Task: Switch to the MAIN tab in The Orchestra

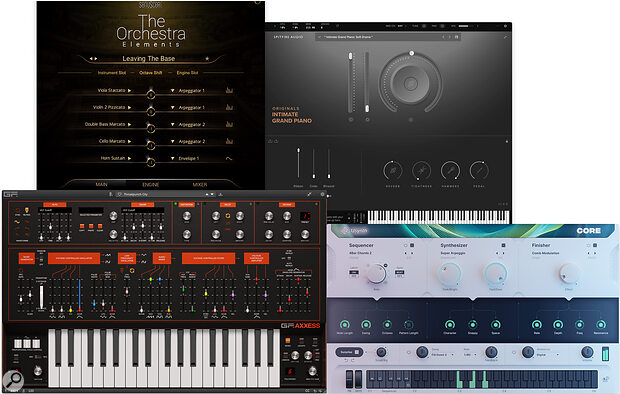Action: point(101,185)
